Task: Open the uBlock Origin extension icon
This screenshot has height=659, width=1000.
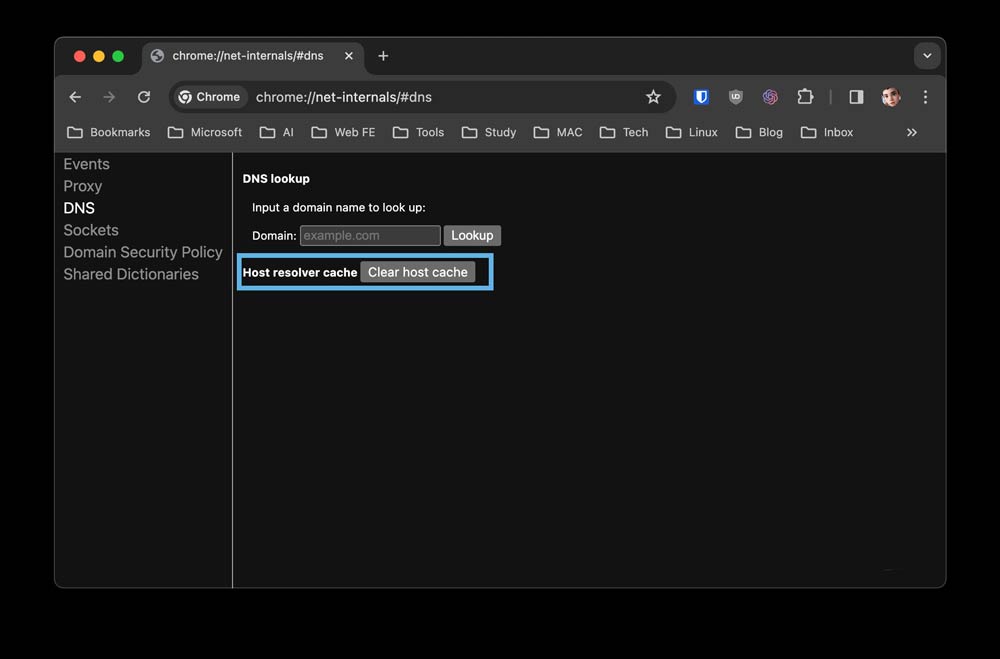Action: point(735,97)
